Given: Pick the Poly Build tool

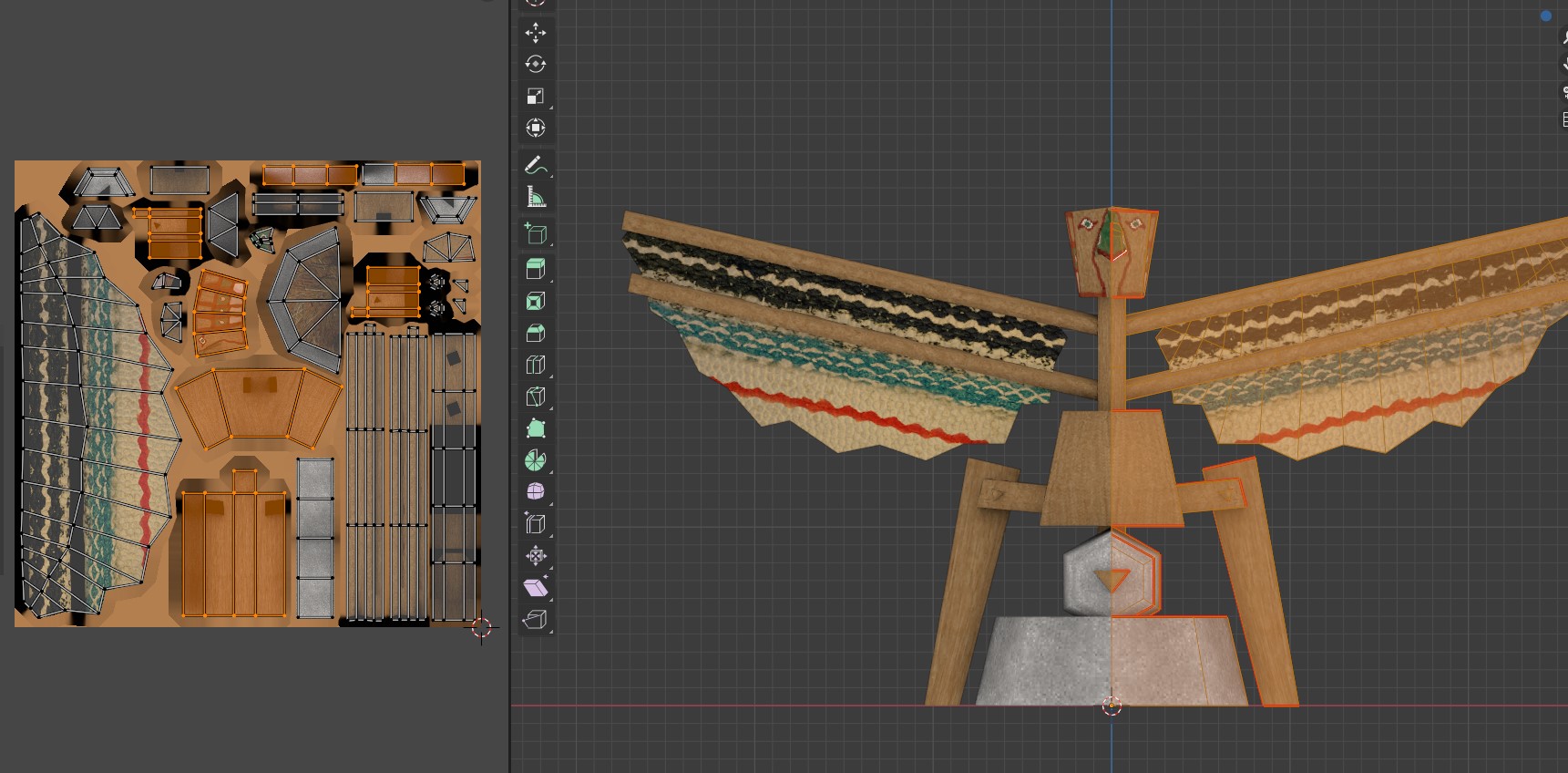Looking at the screenshot, I should pos(536,428).
